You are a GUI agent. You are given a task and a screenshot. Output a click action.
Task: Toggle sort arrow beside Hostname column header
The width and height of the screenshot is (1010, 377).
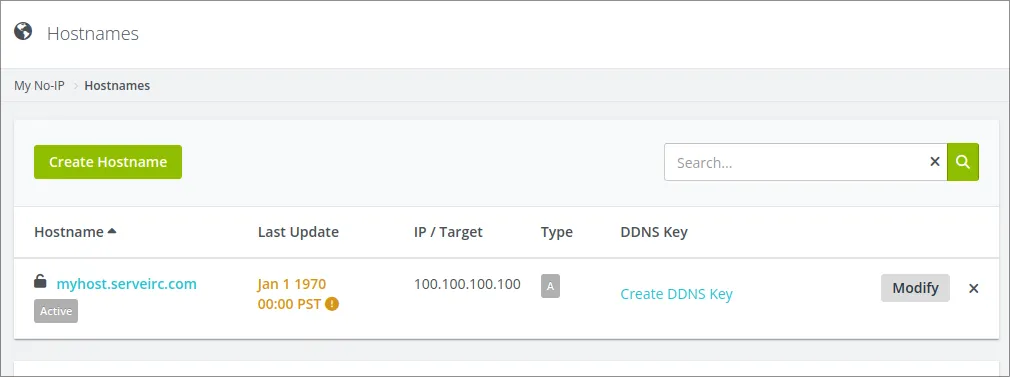112,231
